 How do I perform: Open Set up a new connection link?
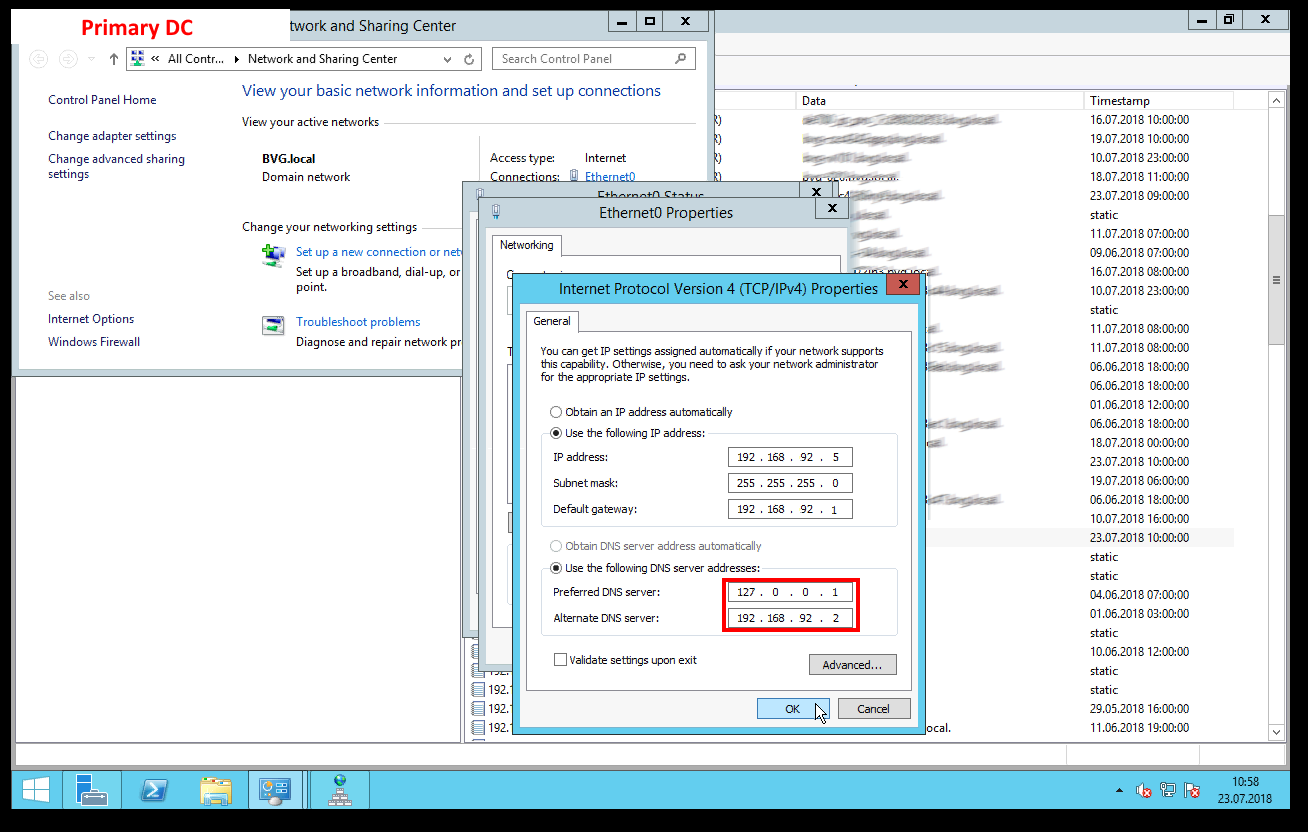tap(379, 252)
